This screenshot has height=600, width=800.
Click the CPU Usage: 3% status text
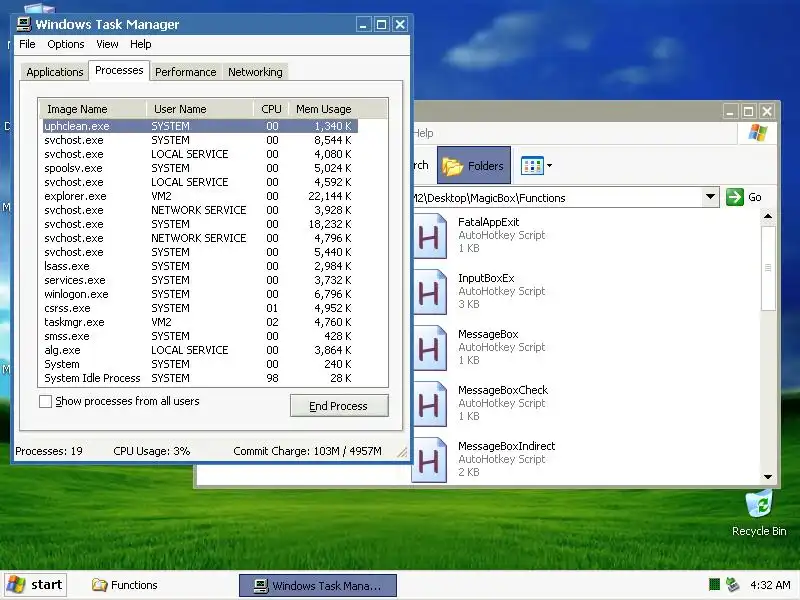click(x=152, y=451)
